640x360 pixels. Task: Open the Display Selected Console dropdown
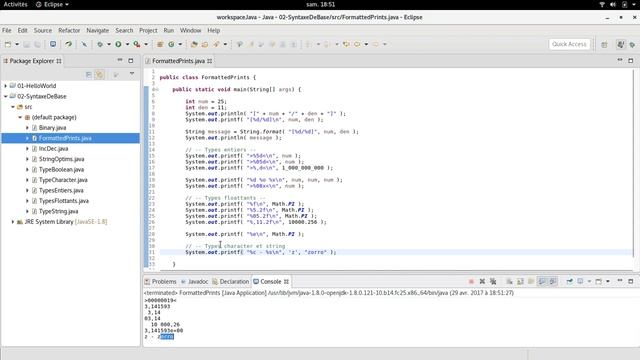pos(589,281)
